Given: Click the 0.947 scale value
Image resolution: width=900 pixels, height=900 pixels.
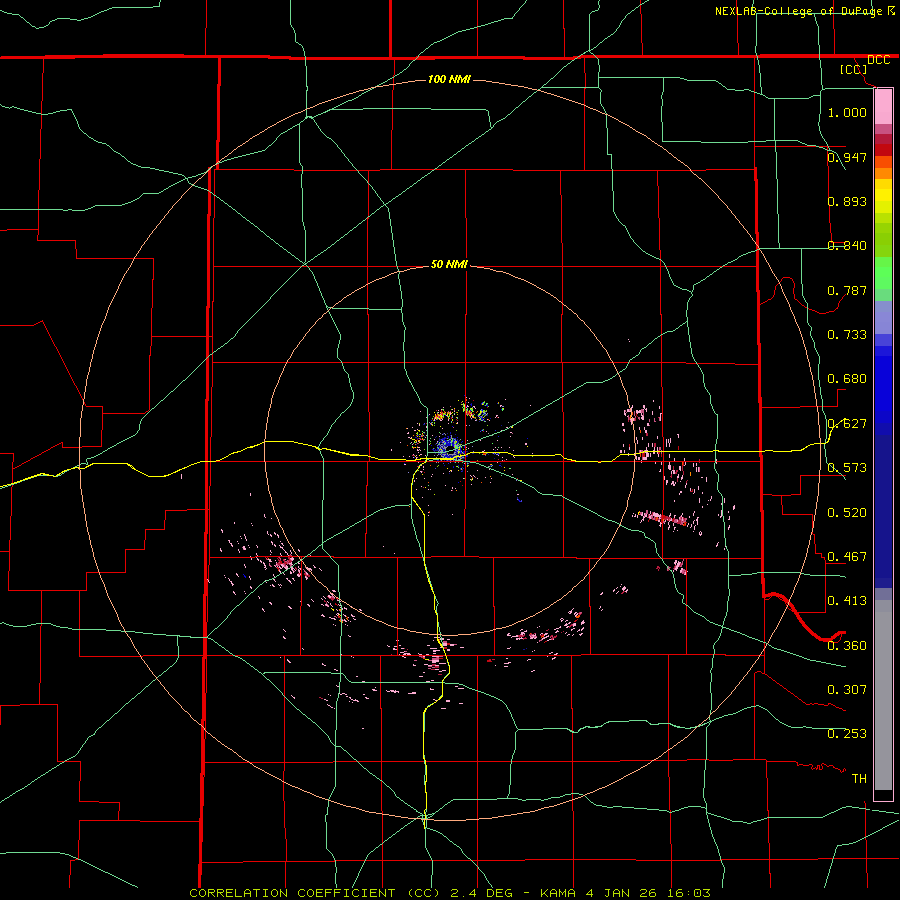Looking at the screenshot, I should coord(847,157).
